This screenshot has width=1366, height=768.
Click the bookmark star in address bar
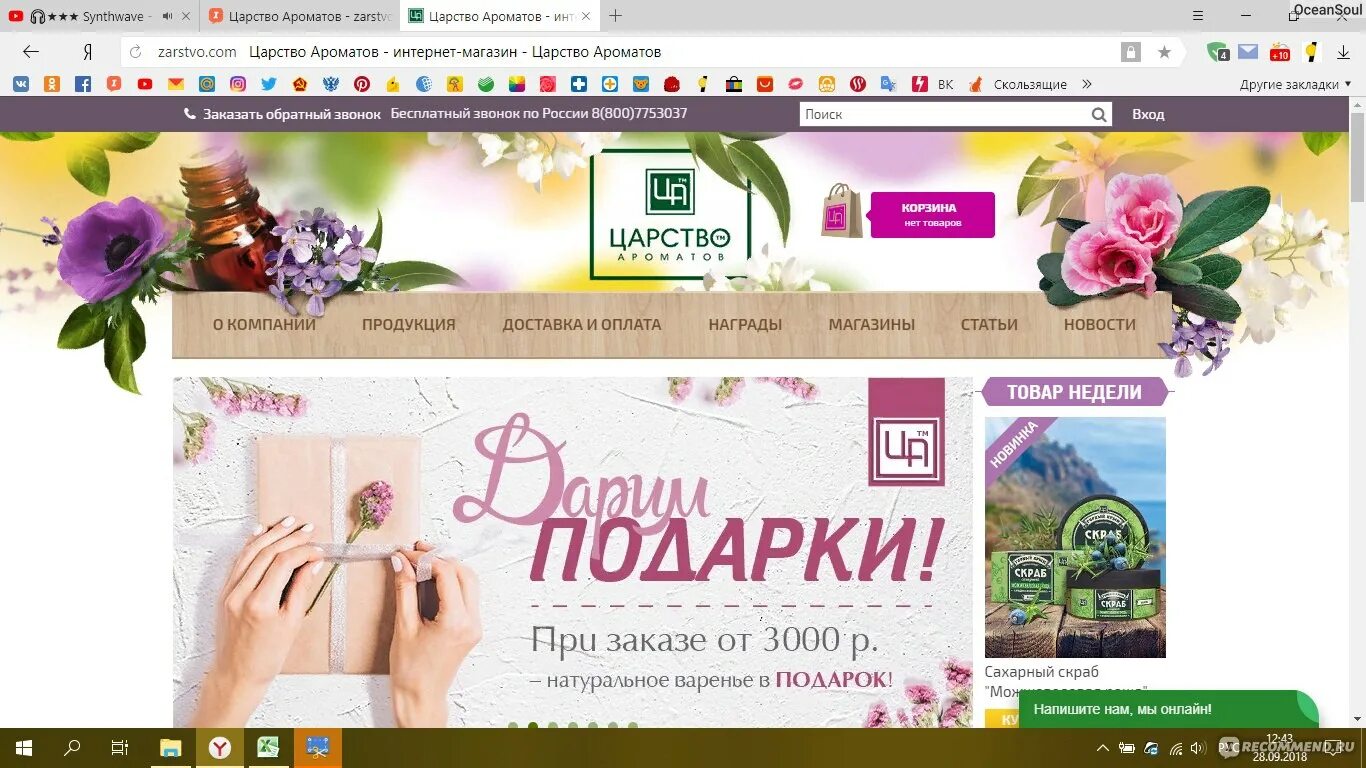pyautogui.click(x=1164, y=52)
